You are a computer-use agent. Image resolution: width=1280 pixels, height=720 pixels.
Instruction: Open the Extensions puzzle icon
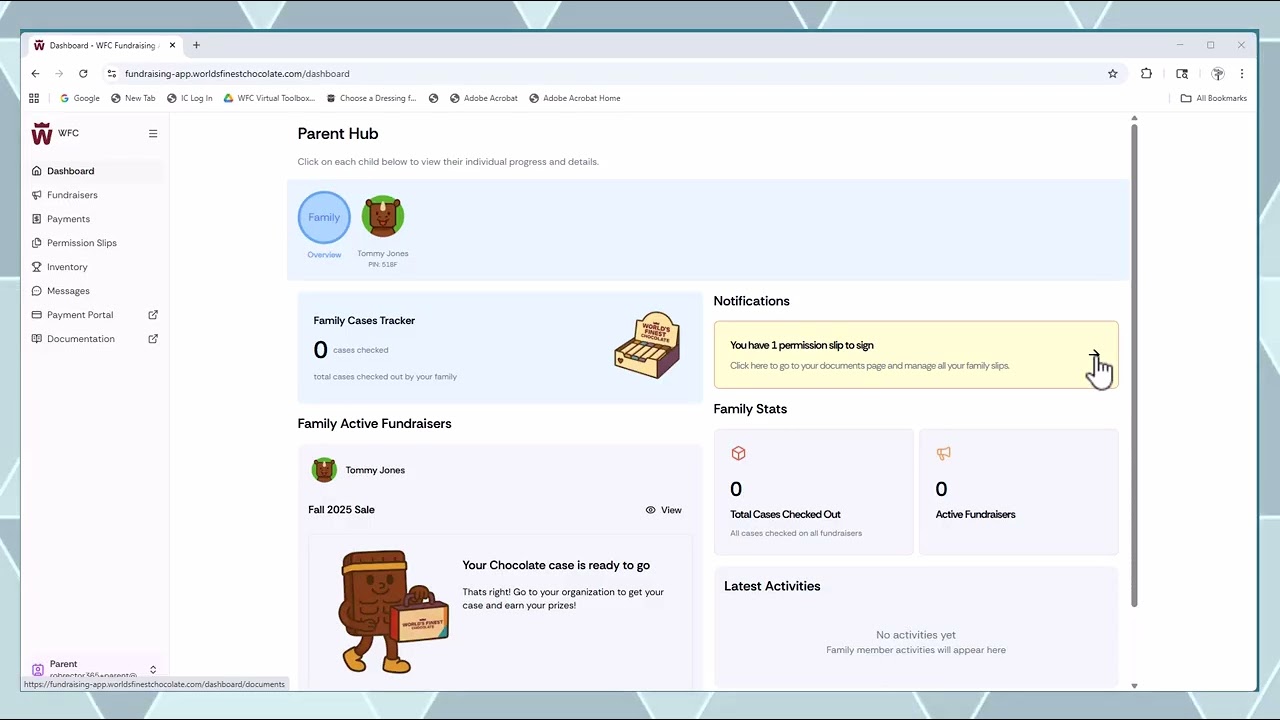[1146, 73]
